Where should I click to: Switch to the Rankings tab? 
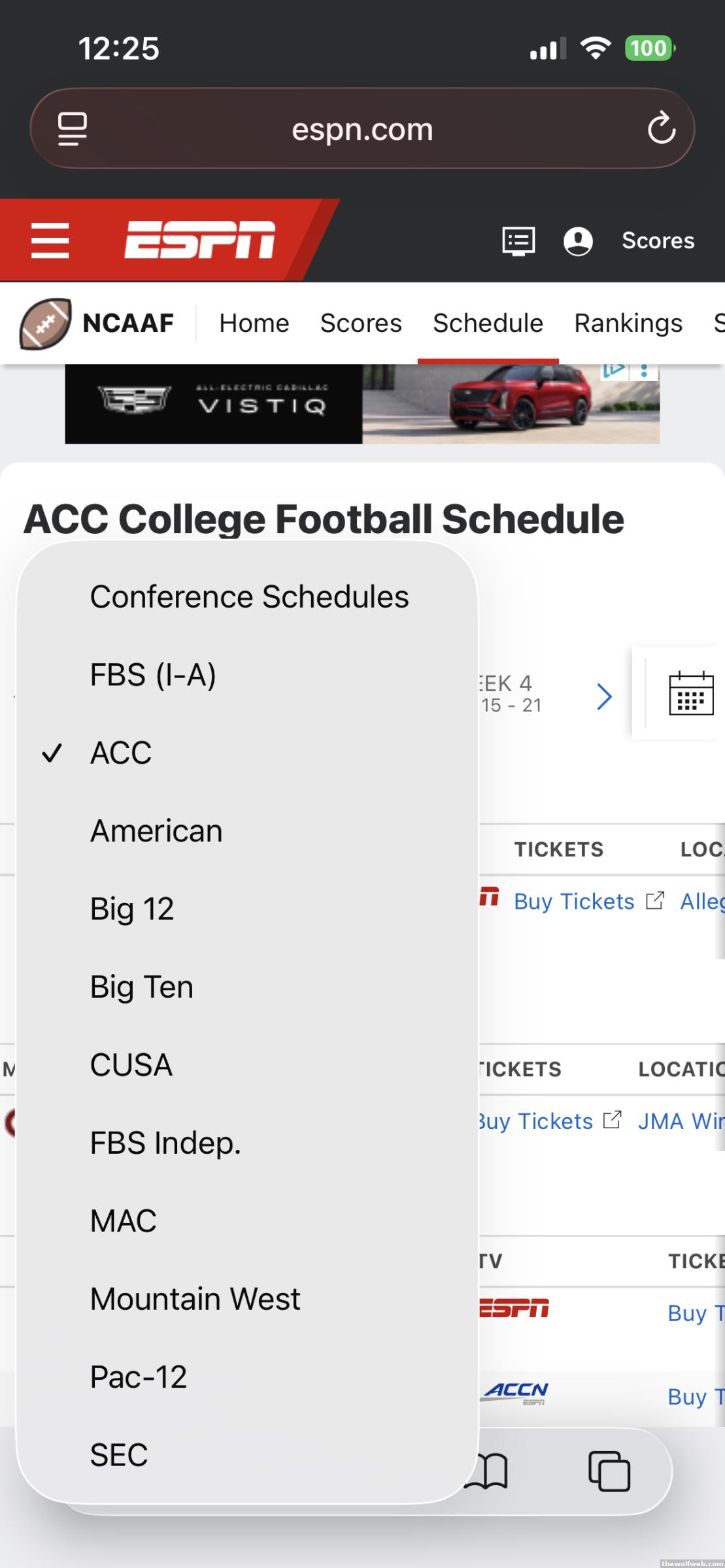click(628, 323)
